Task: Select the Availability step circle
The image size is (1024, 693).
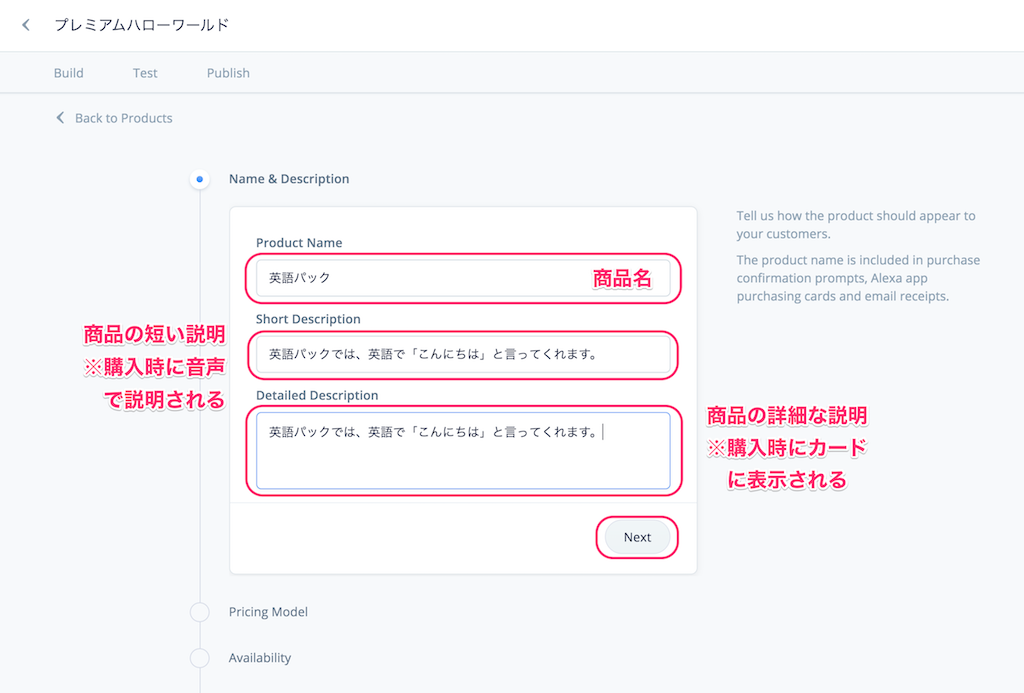Action: pyautogui.click(x=199, y=658)
